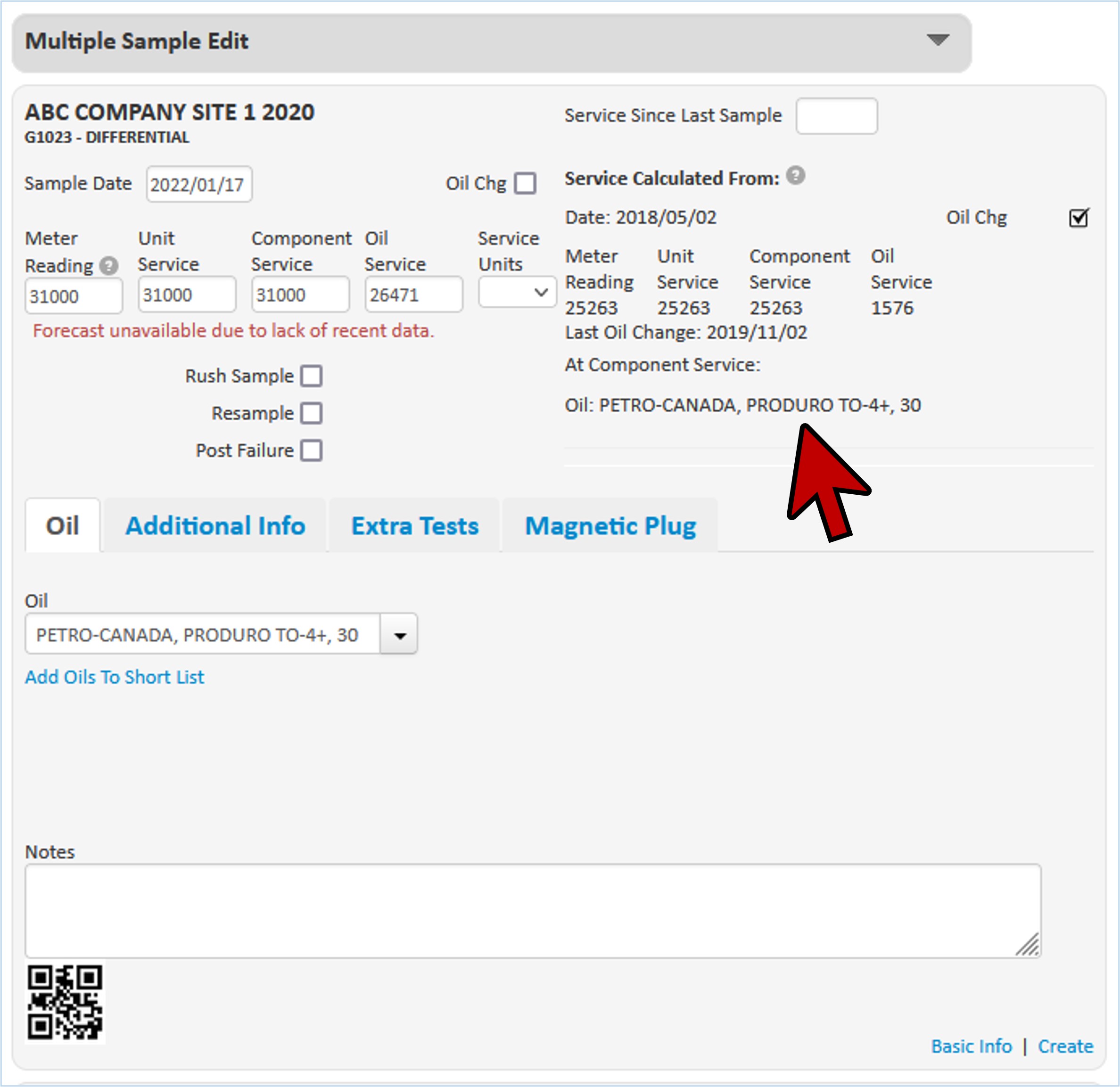This screenshot has width=1120, height=1087.
Task: Click the Meter Reading help icon
Action: tap(108, 266)
